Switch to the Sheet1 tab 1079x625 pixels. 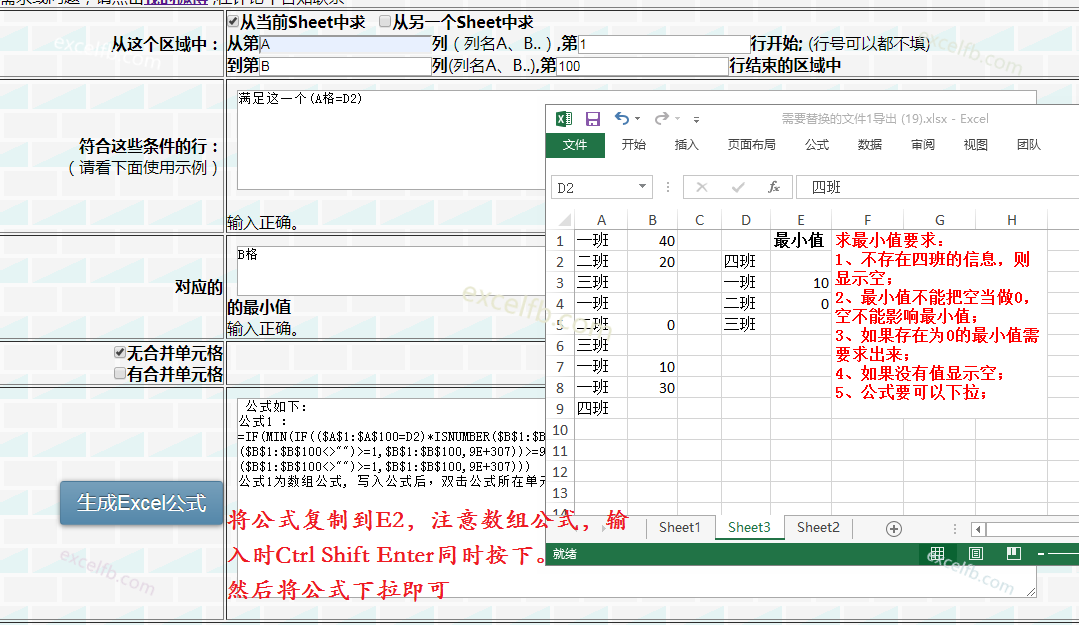click(x=679, y=528)
